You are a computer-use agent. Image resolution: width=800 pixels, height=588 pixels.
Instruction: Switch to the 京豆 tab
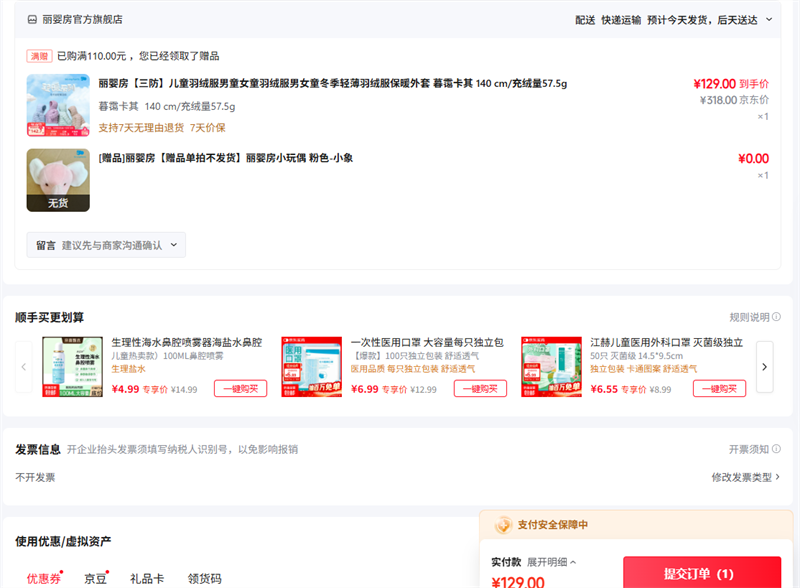point(96,578)
